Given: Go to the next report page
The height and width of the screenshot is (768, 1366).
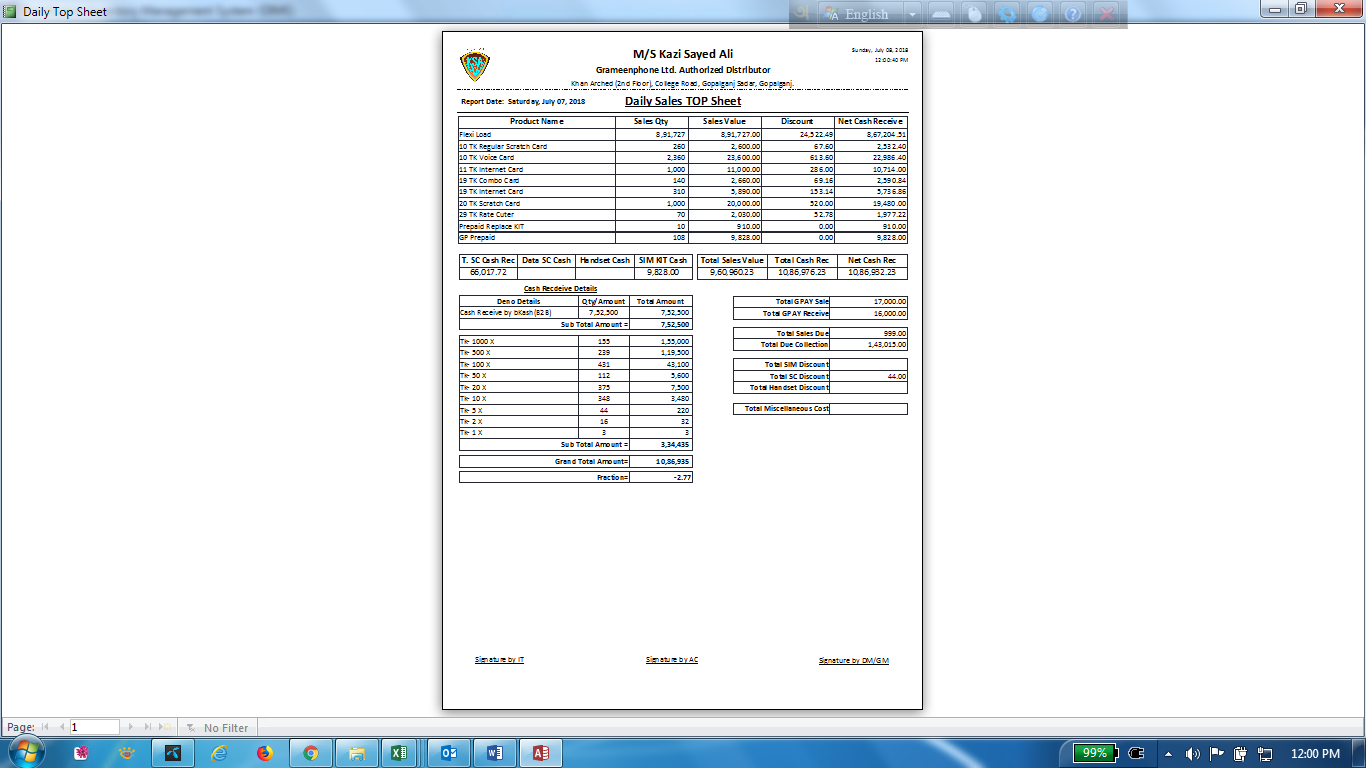Looking at the screenshot, I should click(x=130, y=727).
